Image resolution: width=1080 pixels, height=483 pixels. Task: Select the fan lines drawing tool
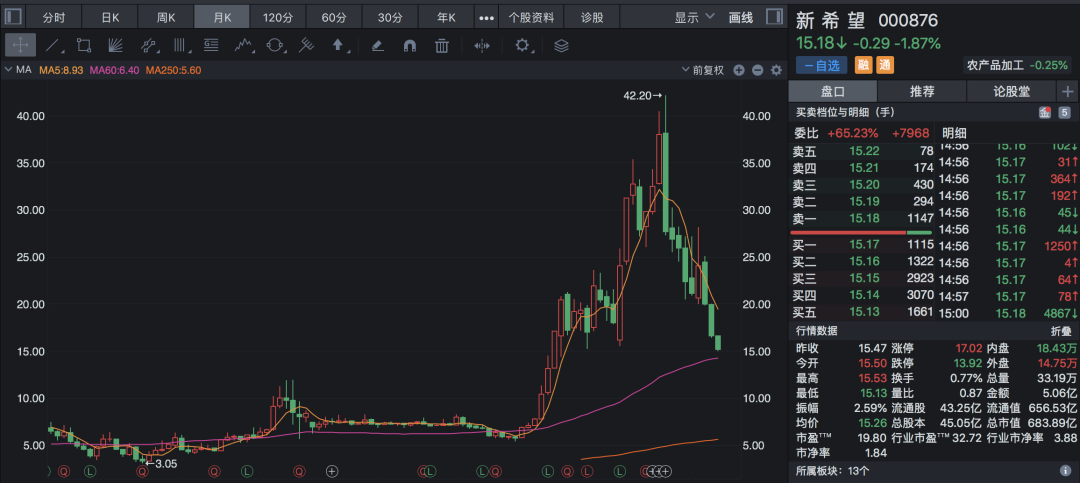(x=116, y=45)
